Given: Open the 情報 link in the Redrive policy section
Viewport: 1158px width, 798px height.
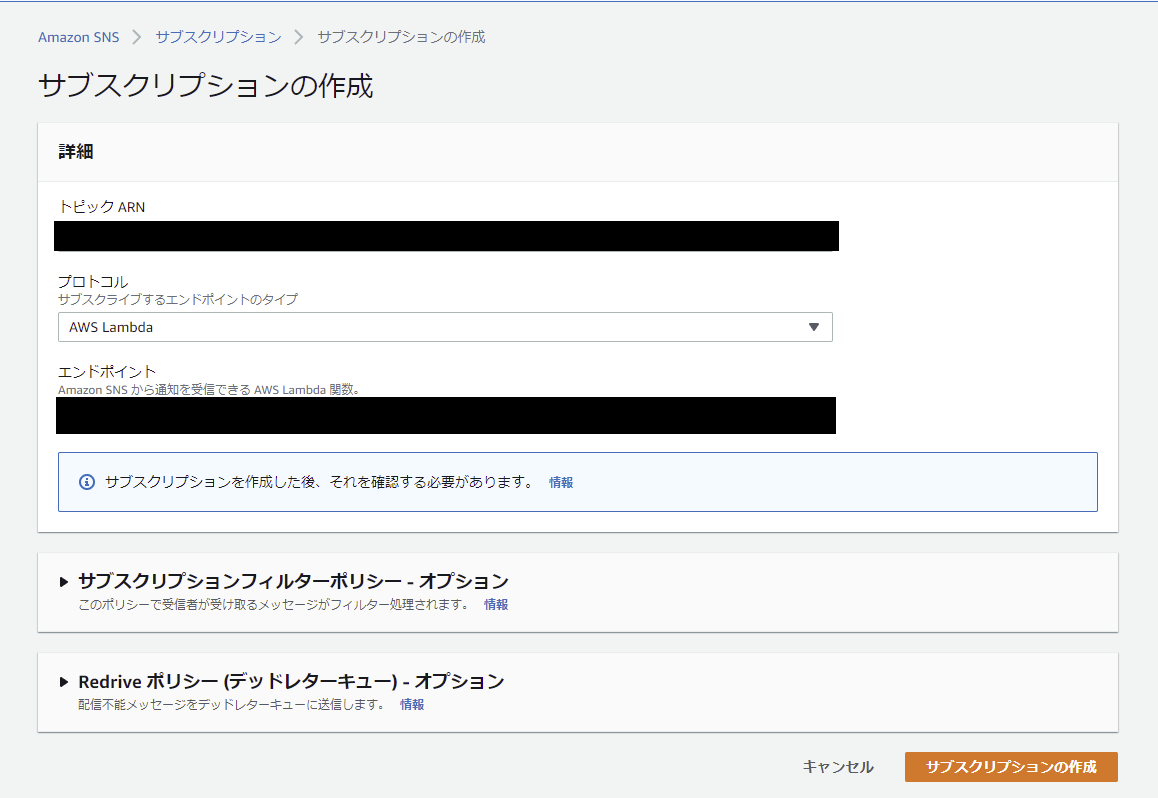Looking at the screenshot, I should click(411, 704).
